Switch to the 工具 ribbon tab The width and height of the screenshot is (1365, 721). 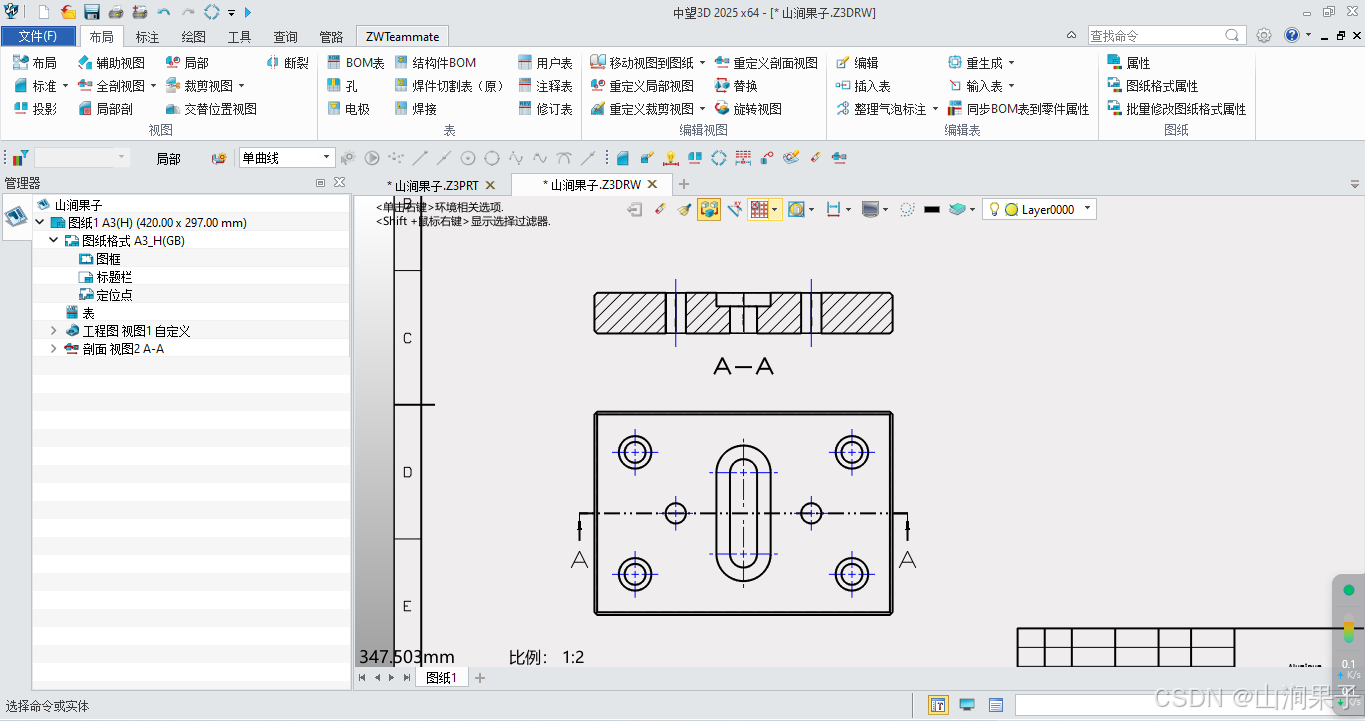240,37
